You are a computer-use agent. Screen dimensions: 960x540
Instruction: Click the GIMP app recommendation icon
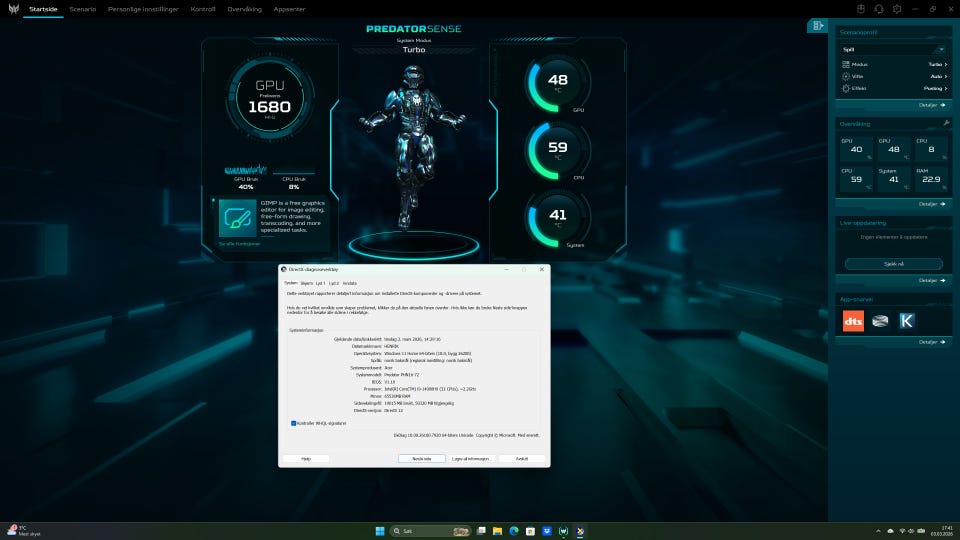click(238, 218)
